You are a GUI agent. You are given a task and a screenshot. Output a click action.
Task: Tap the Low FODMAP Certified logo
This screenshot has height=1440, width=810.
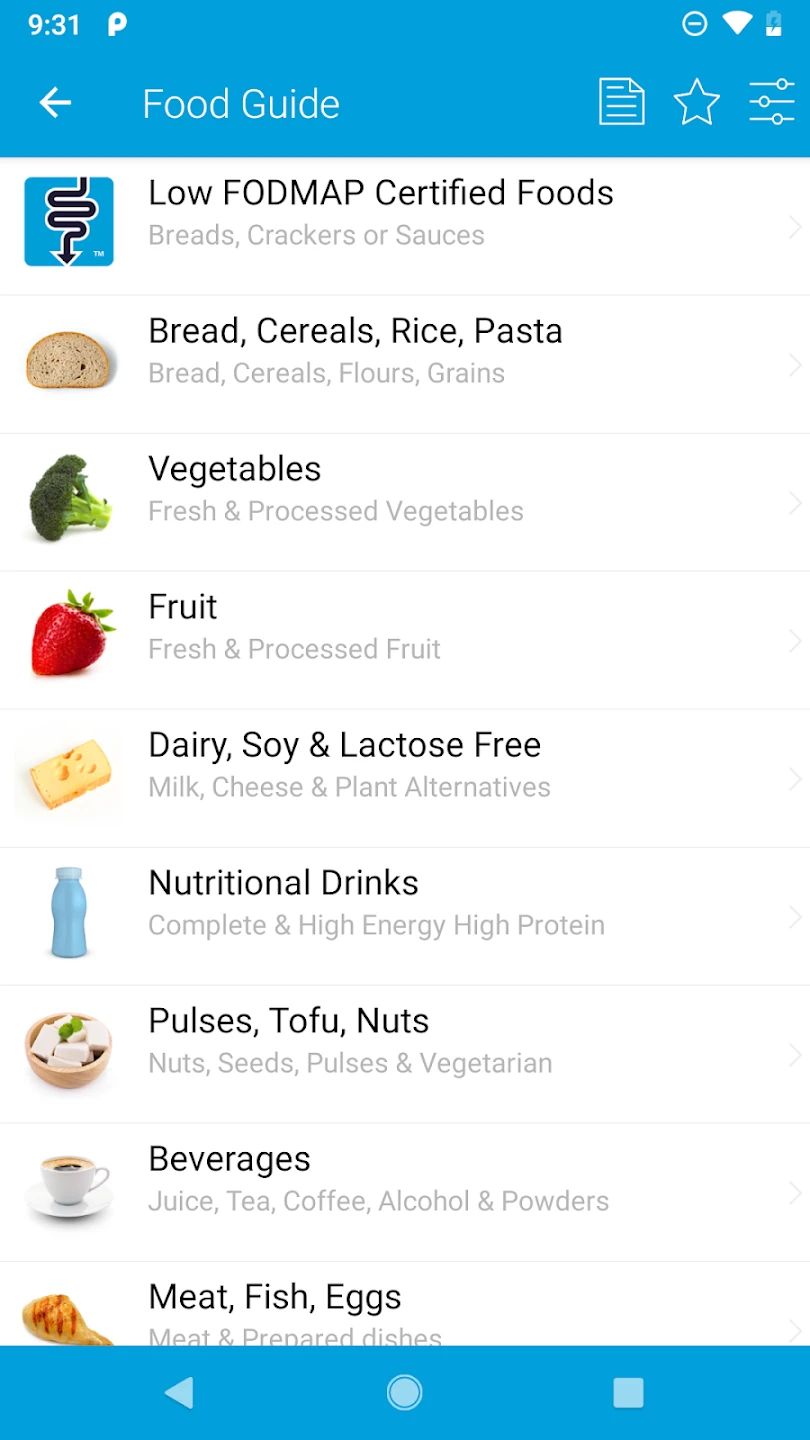[x=69, y=222]
